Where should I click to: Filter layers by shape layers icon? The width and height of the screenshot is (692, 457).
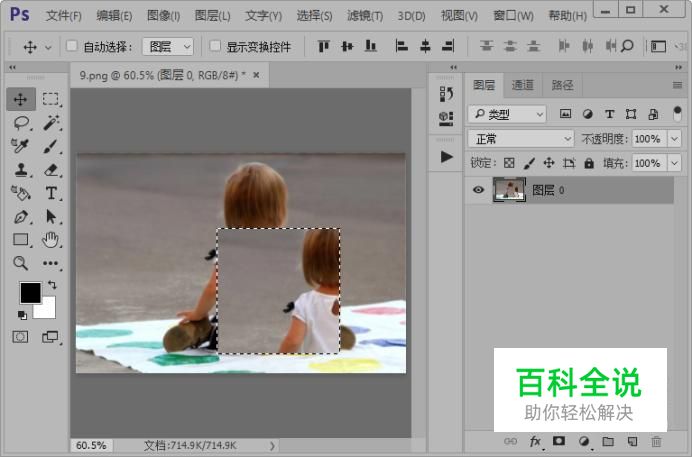(x=631, y=114)
